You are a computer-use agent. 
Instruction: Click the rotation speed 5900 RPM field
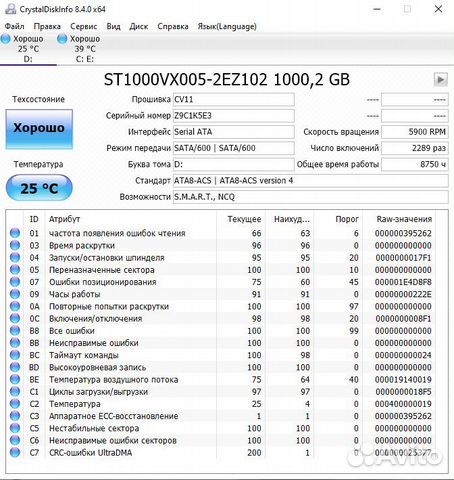pyautogui.click(x=415, y=132)
